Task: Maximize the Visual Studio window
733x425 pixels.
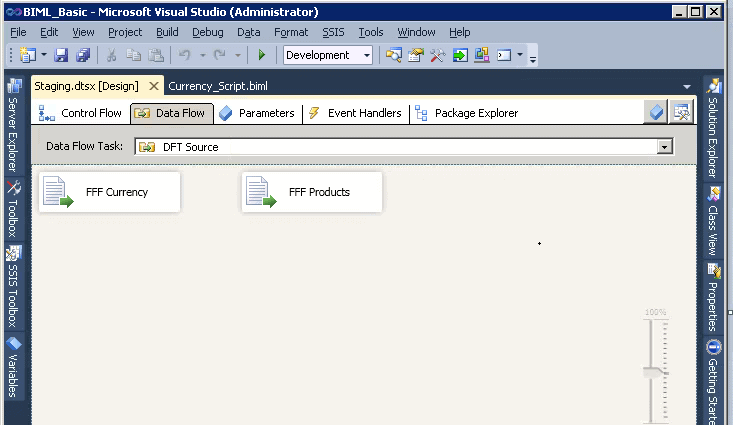Action: pos(696,12)
